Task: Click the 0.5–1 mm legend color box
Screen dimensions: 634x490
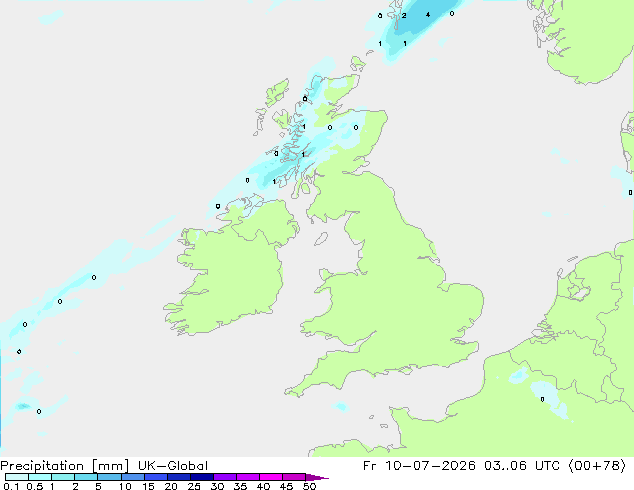Action: click(40, 477)
